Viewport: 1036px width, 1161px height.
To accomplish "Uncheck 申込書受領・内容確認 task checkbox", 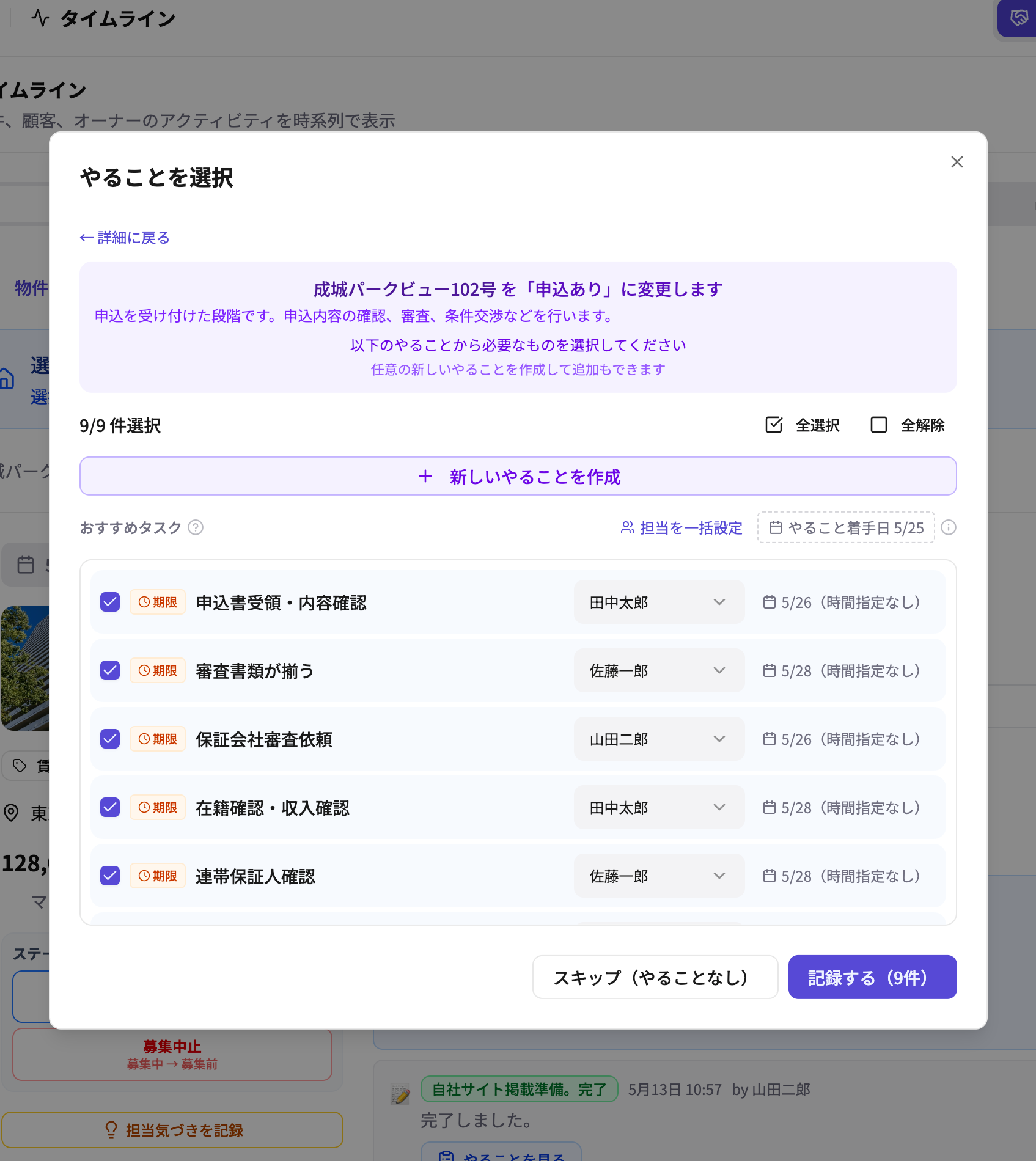I will (x=110, y=602).
